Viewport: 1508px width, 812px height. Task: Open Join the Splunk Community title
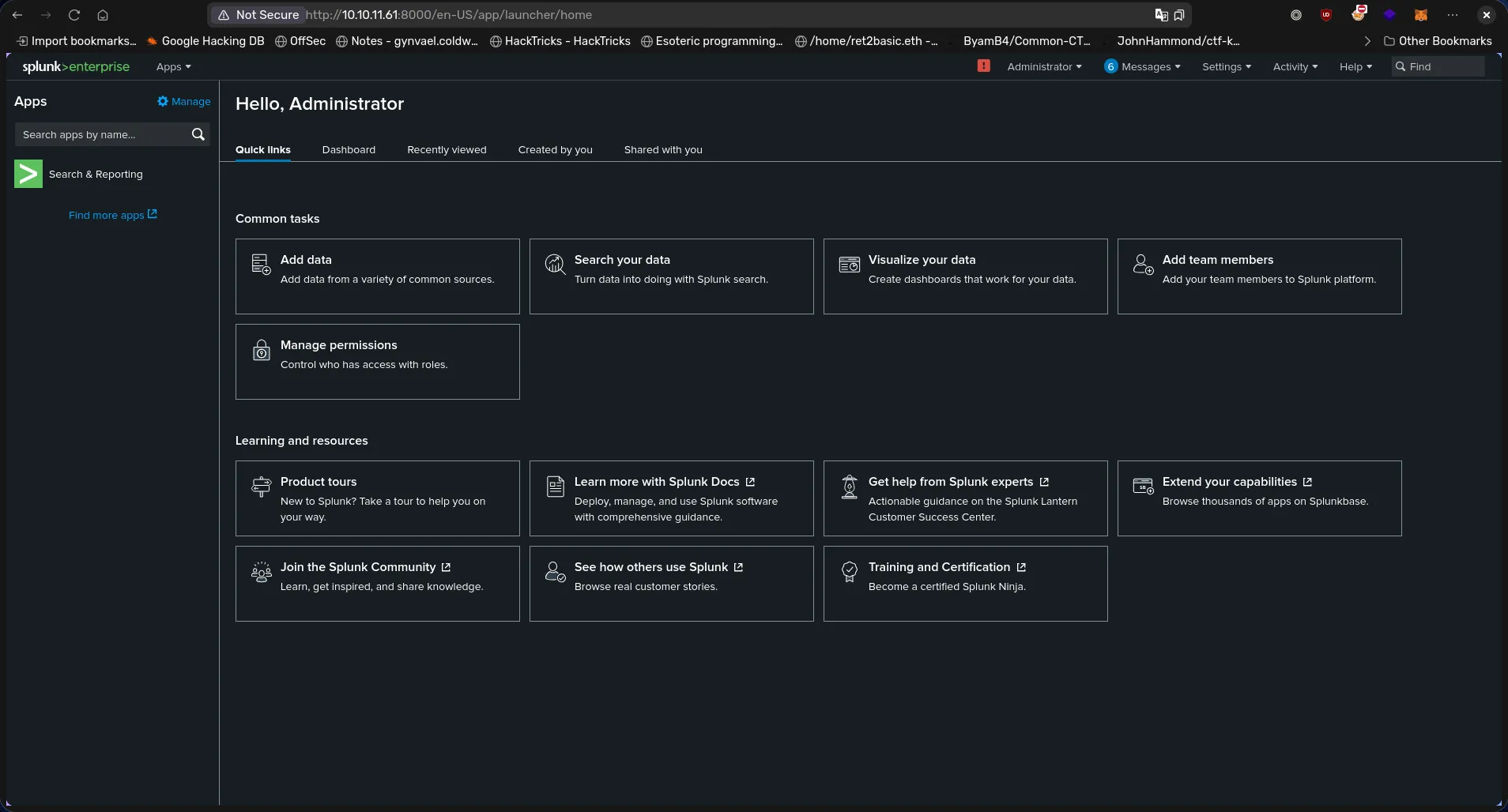(x=358, y=567)
